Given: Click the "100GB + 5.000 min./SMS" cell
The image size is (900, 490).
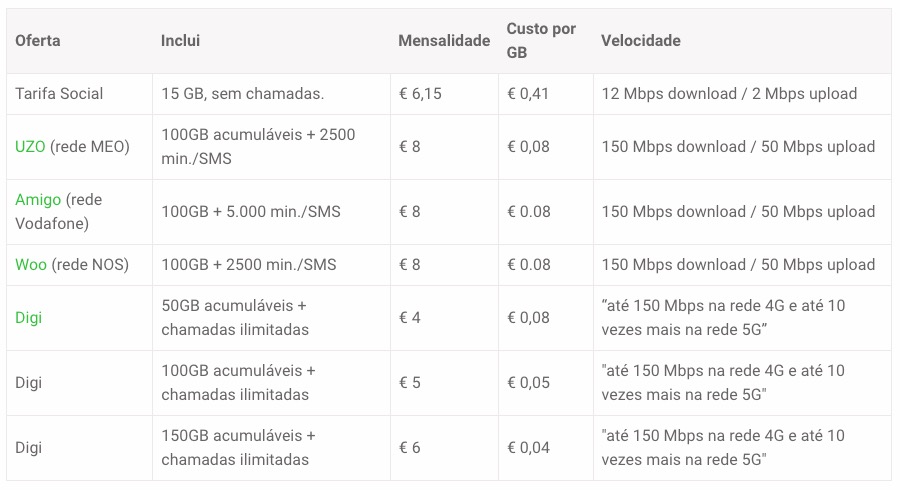Looking at the screenshot, I should 251,212.
